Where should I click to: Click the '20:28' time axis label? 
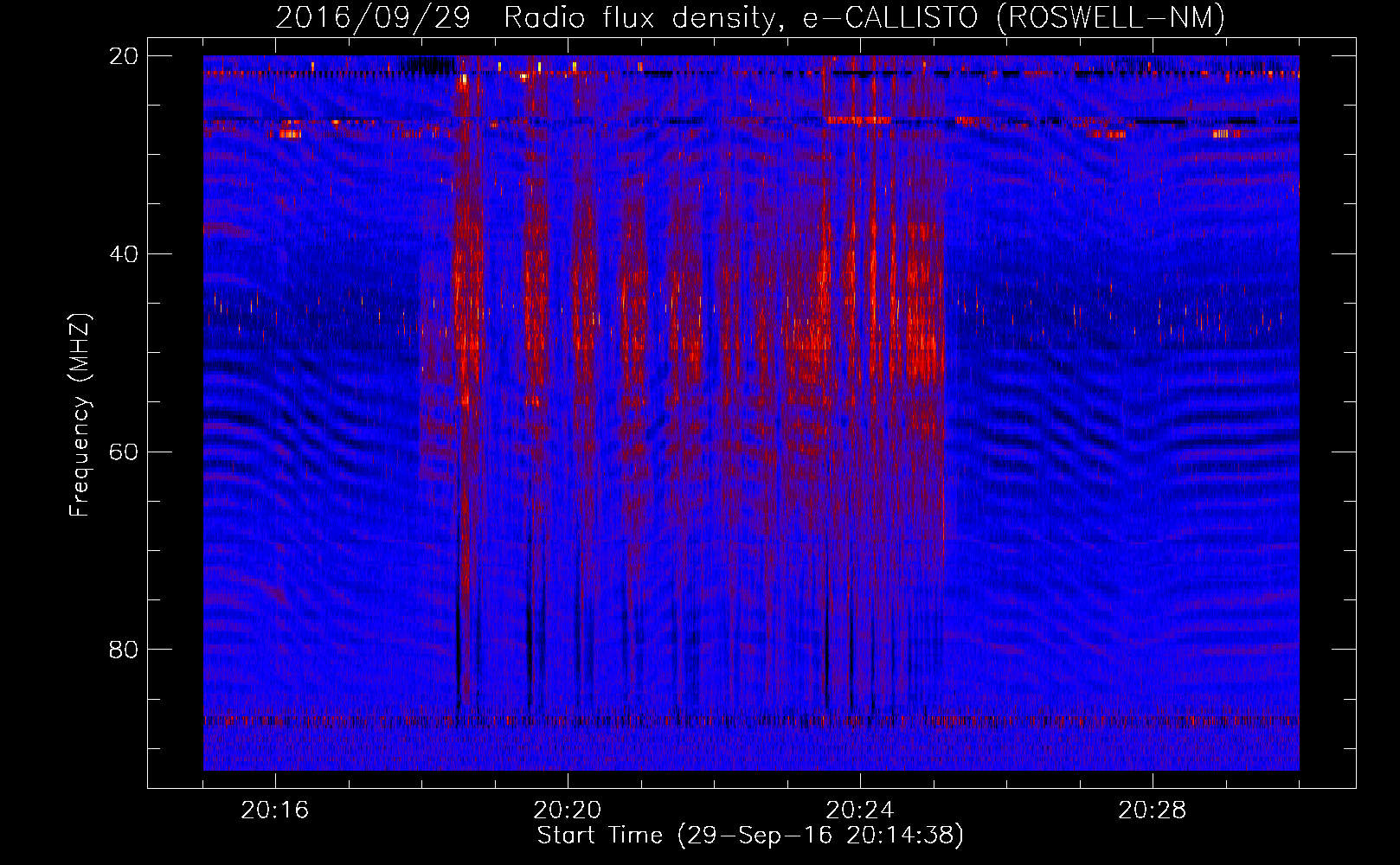click(1153, 811)
